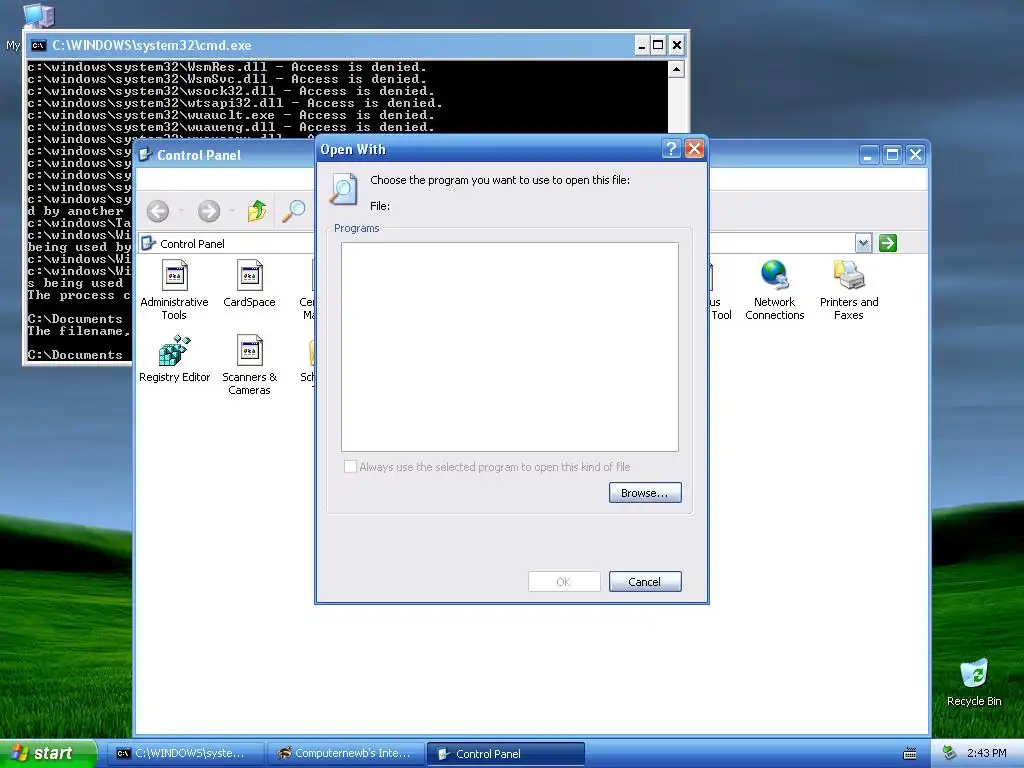Switch to Computernewb's Internet taskbar button

tap(345, 754)
